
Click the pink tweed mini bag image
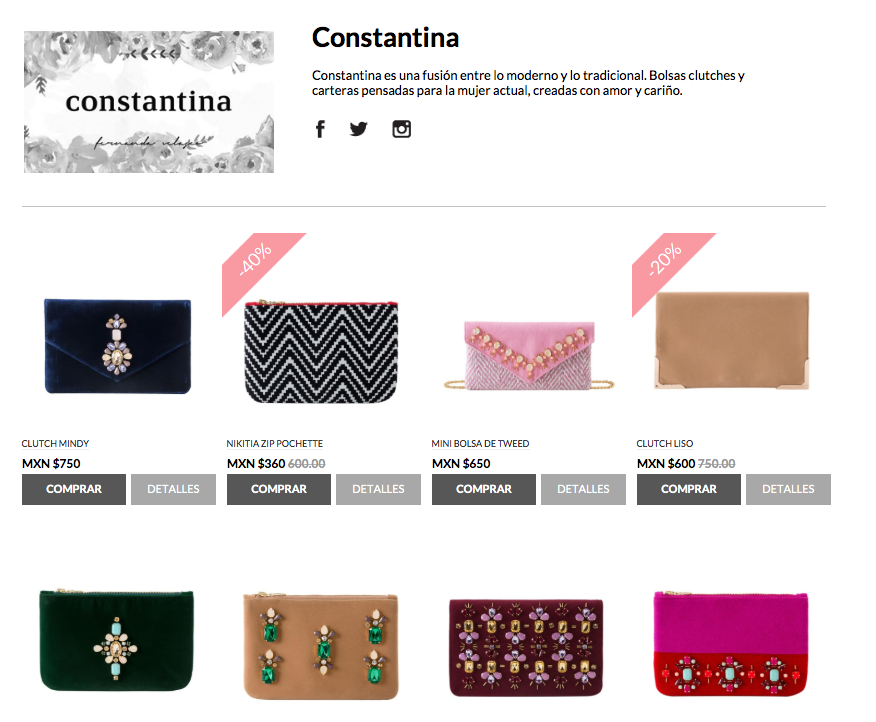point(529,355)
